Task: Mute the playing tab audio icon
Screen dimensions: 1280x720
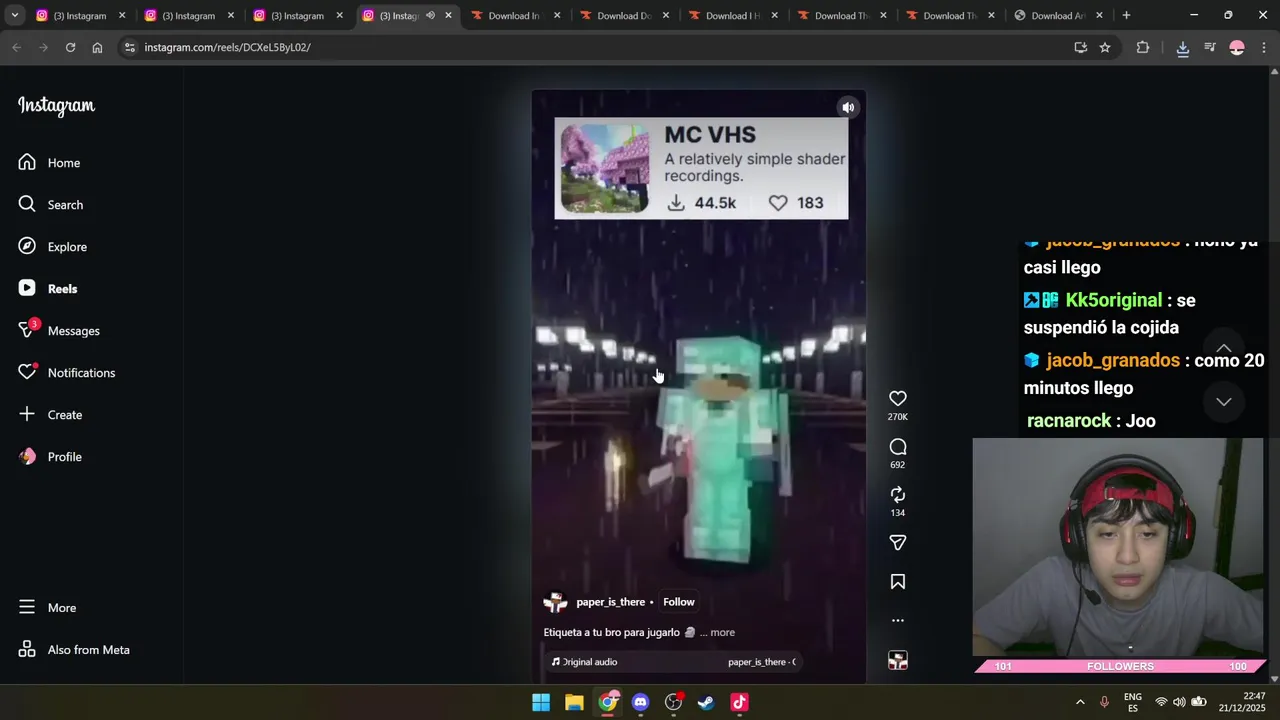Action: point(430,16)
